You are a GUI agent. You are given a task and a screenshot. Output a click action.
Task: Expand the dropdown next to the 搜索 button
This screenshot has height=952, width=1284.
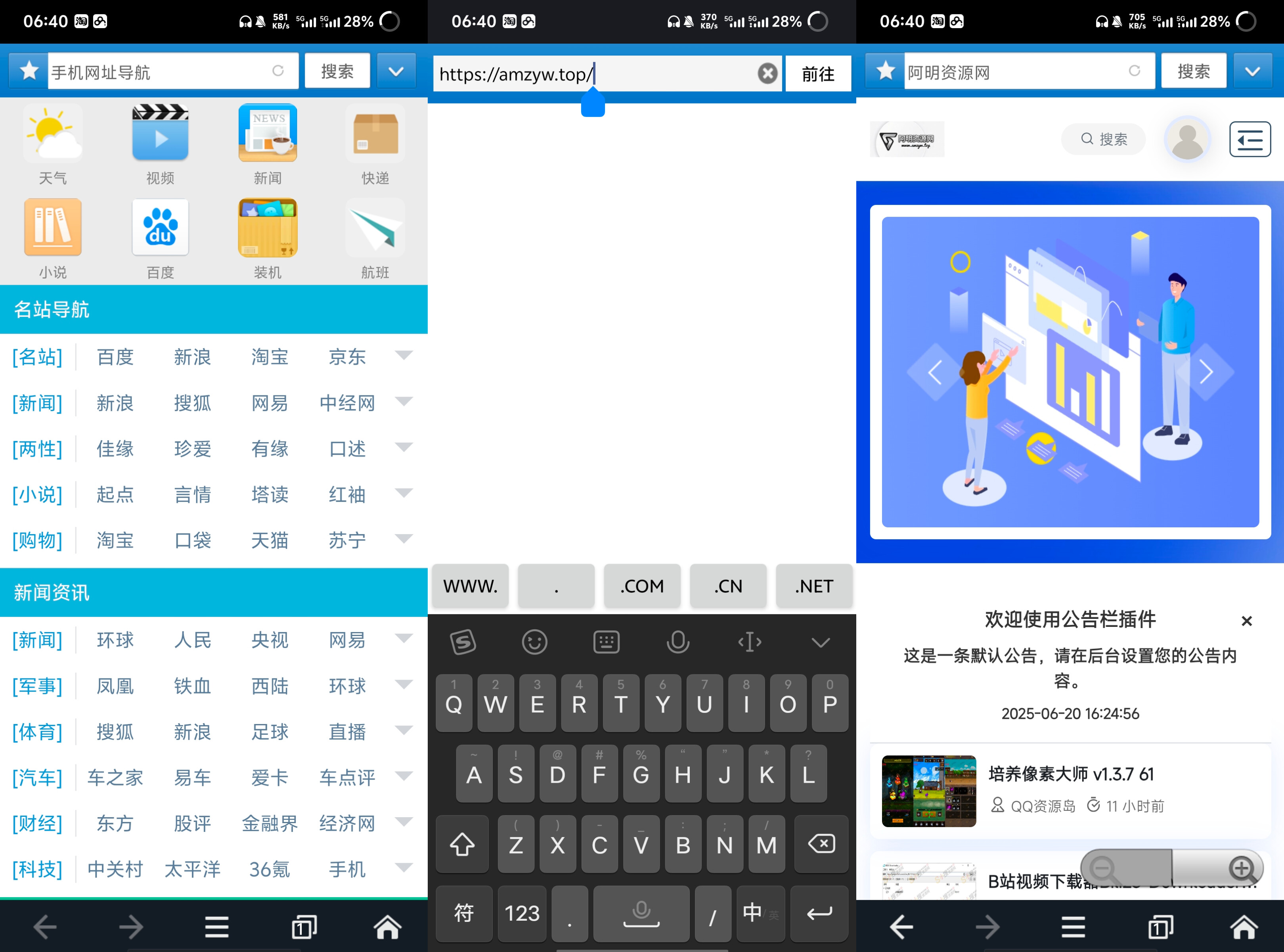coord(396,70)
